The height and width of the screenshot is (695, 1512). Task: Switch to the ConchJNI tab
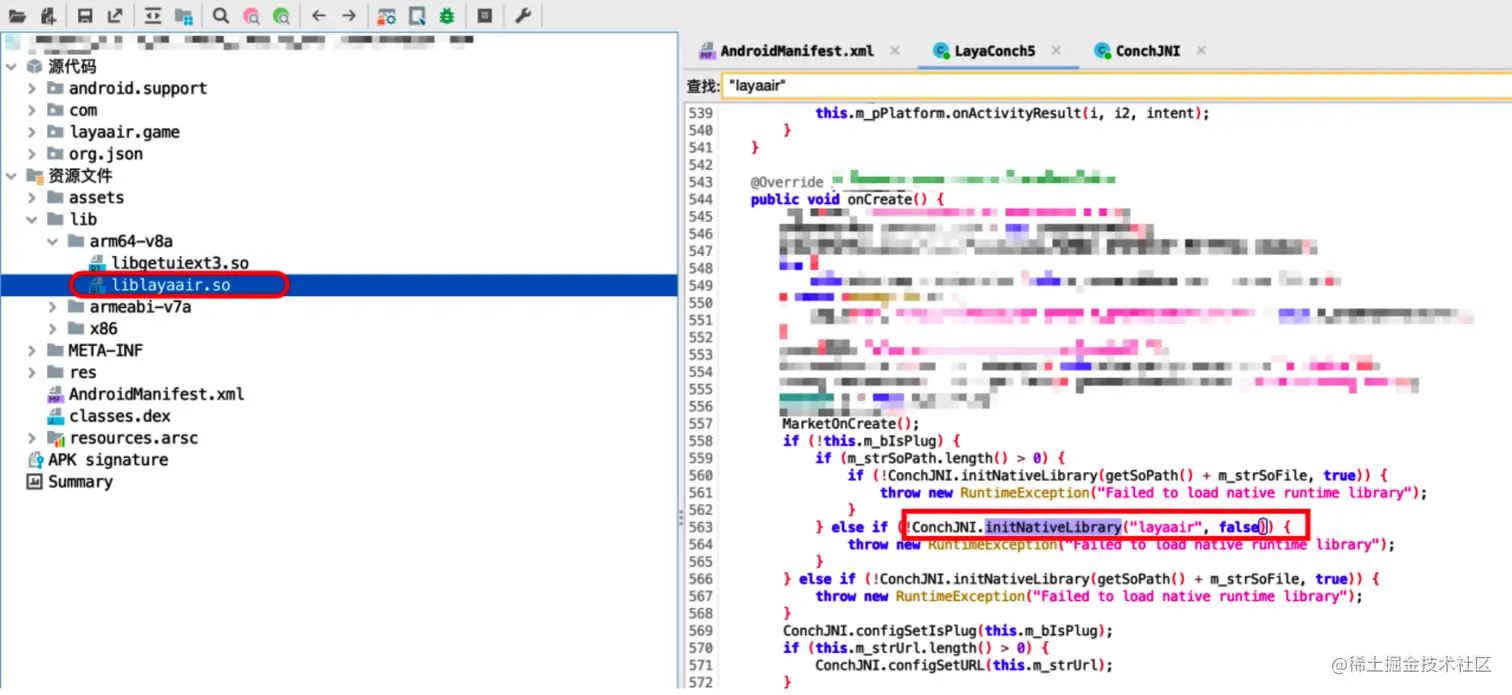(1148, 51)
